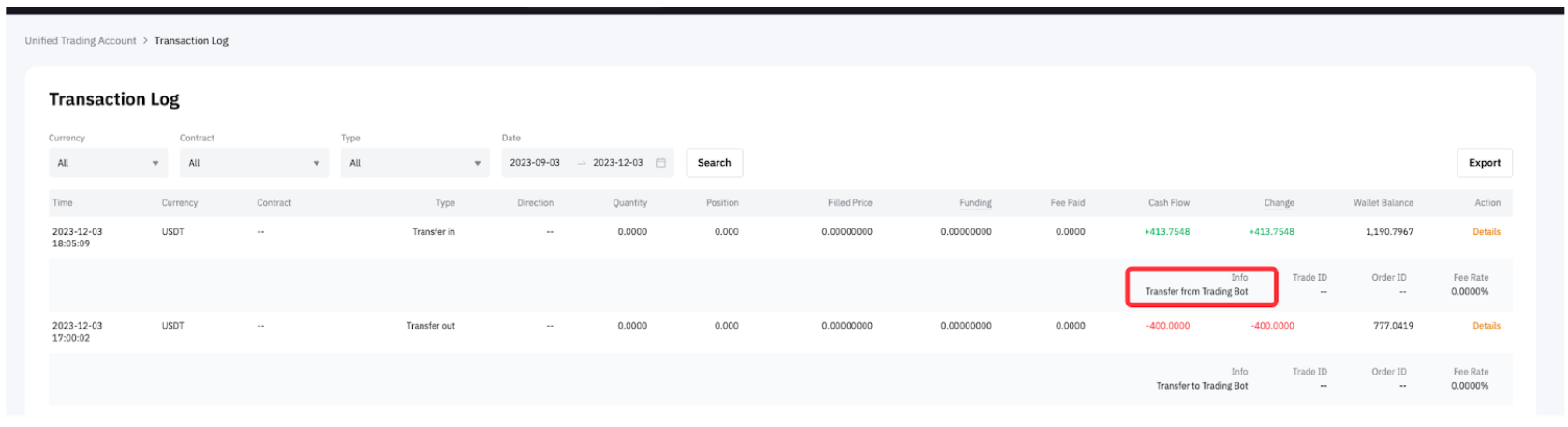Viewport: 1568px width, 427px height.
Task: Export the transaction log
Action: (x=1484, y=163)
